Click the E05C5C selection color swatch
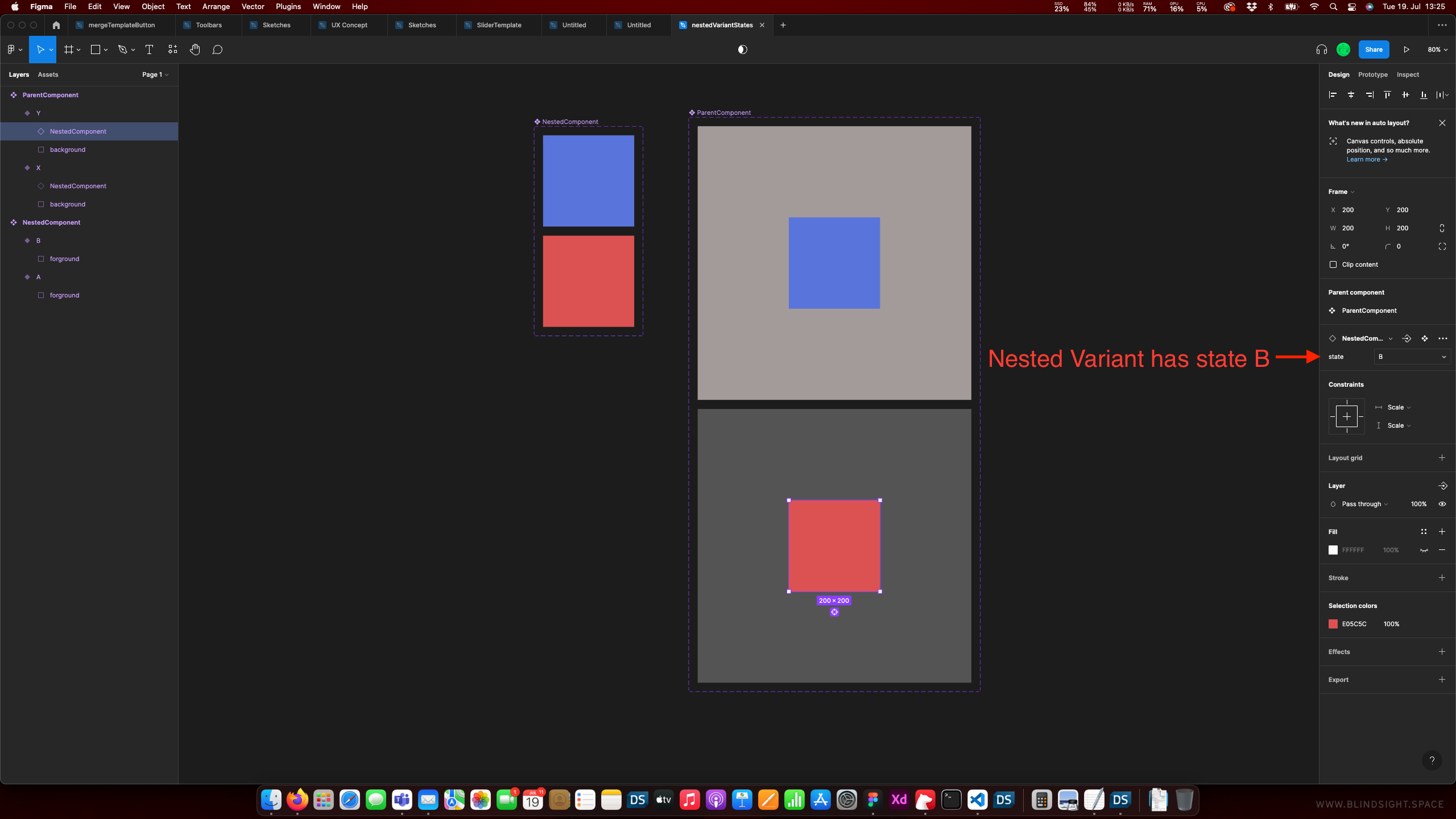Viewport: 1456px width, 819px height. point(1333,624)
